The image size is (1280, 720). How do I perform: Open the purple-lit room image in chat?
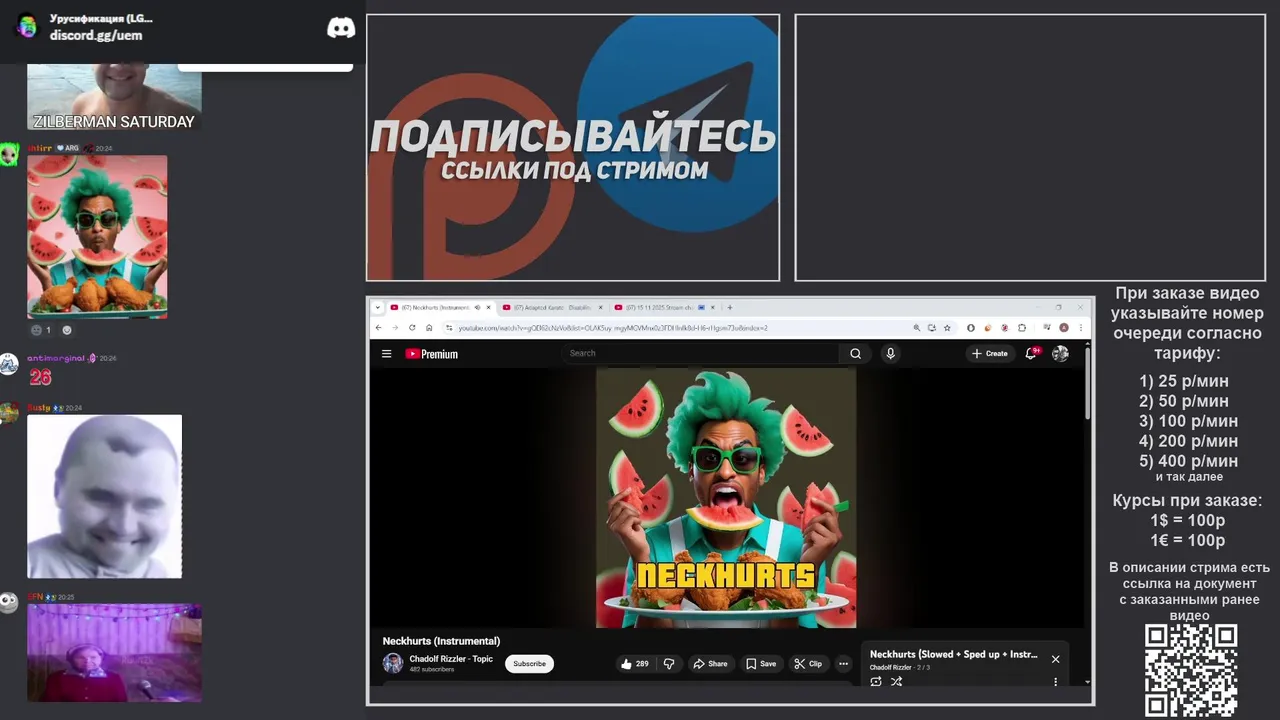tap(114, 653)
